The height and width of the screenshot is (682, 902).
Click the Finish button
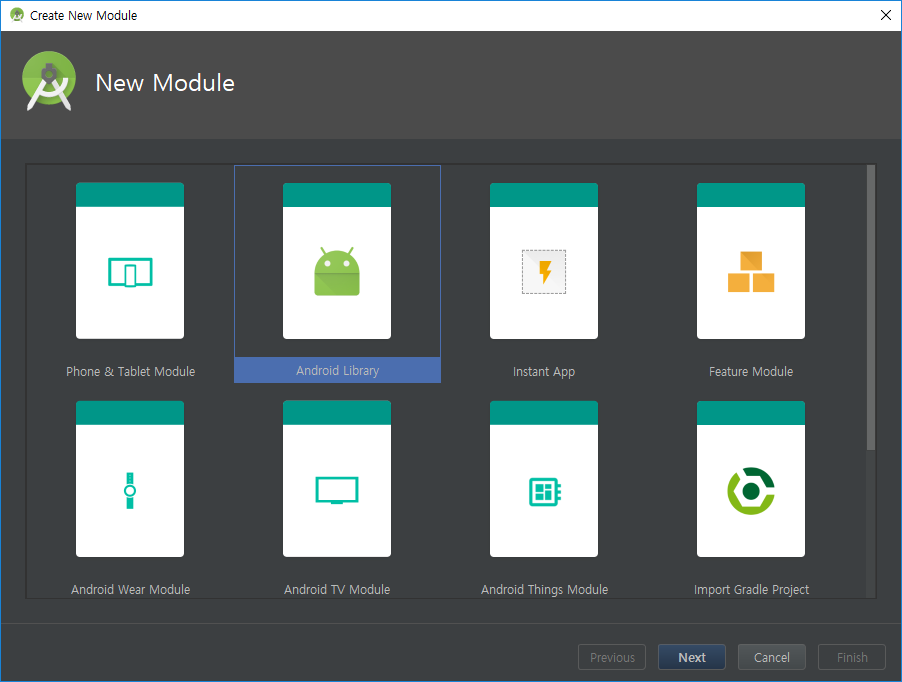coord(852,657)
